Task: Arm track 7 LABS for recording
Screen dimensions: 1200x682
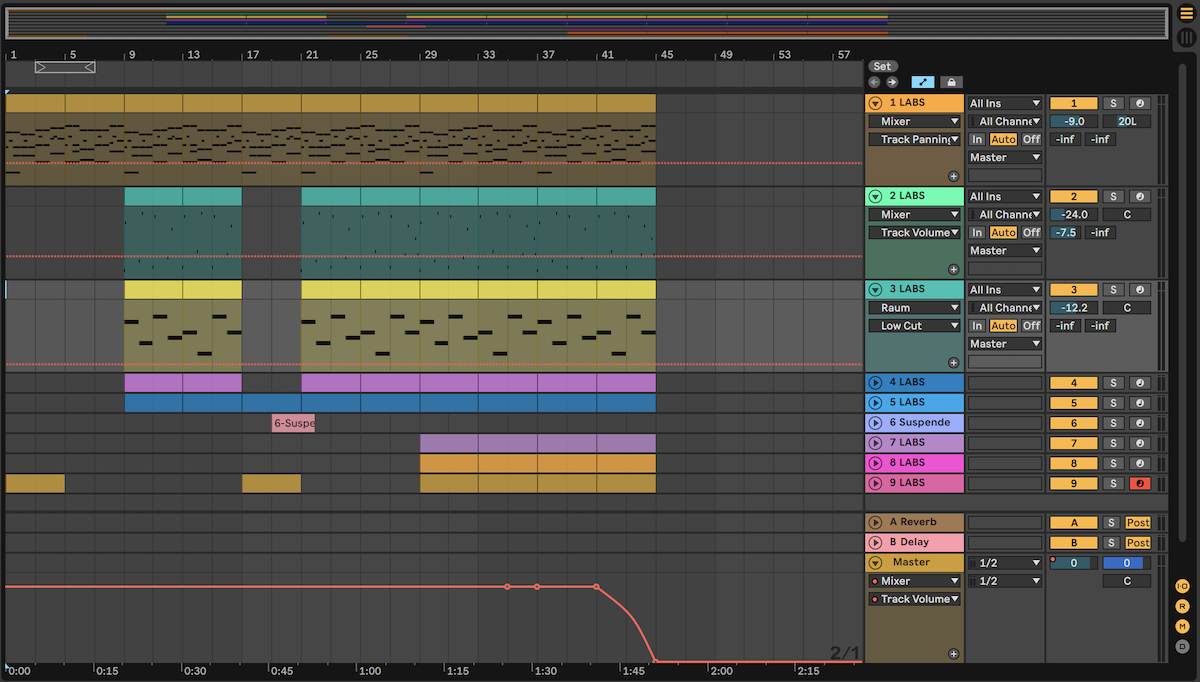Action: coord(1140,443)
